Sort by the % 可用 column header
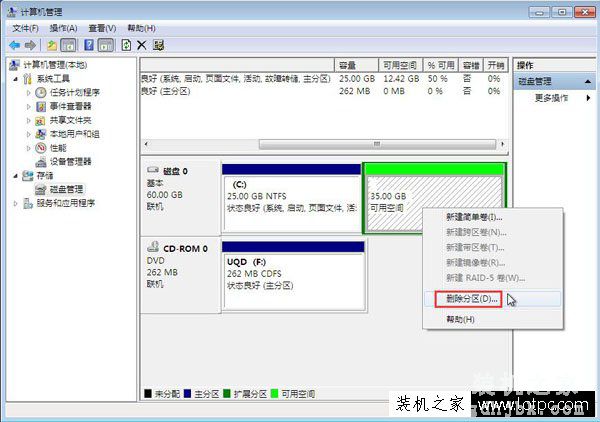 pos(441,65)
